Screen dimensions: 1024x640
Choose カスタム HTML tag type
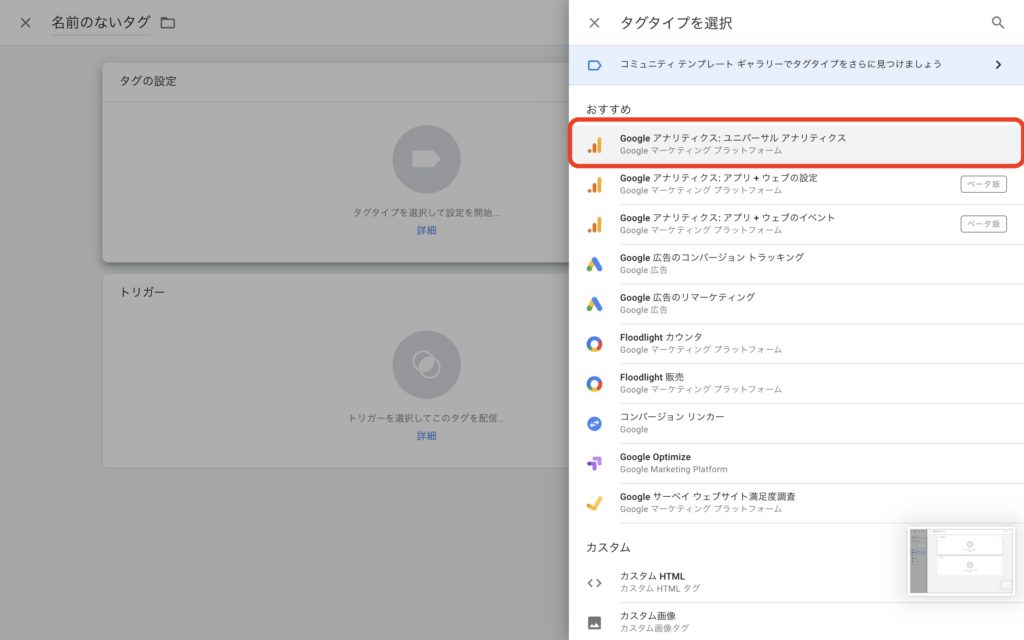pyautogui.click(x=796, y=583)
